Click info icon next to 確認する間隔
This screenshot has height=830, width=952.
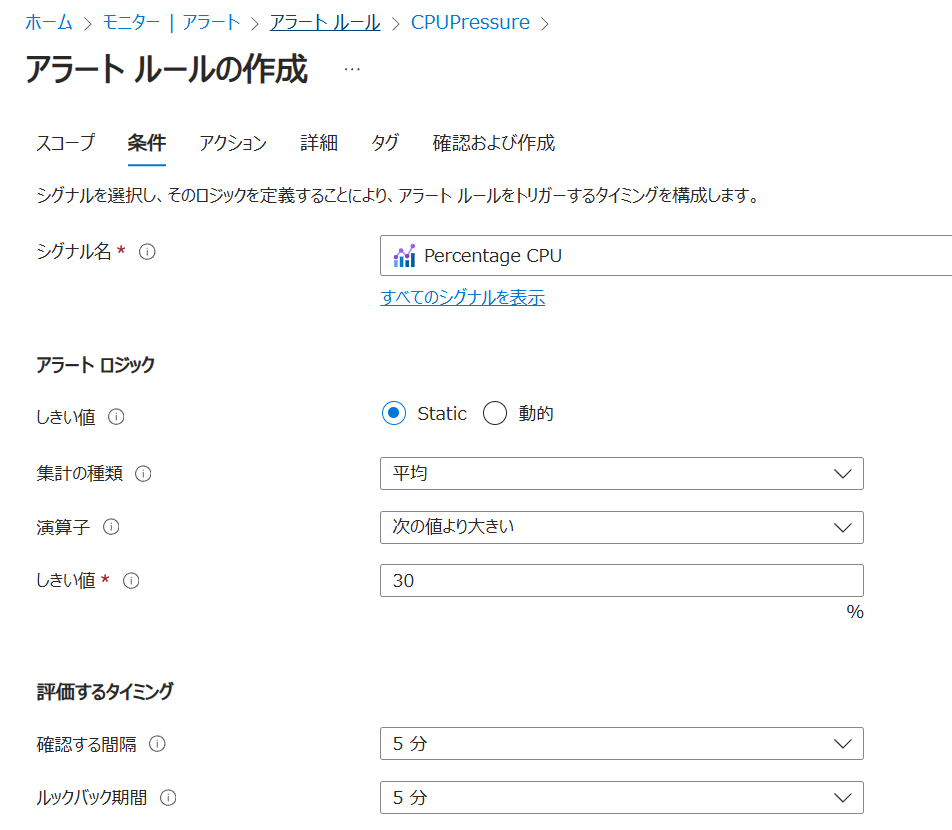coord(157,744)
